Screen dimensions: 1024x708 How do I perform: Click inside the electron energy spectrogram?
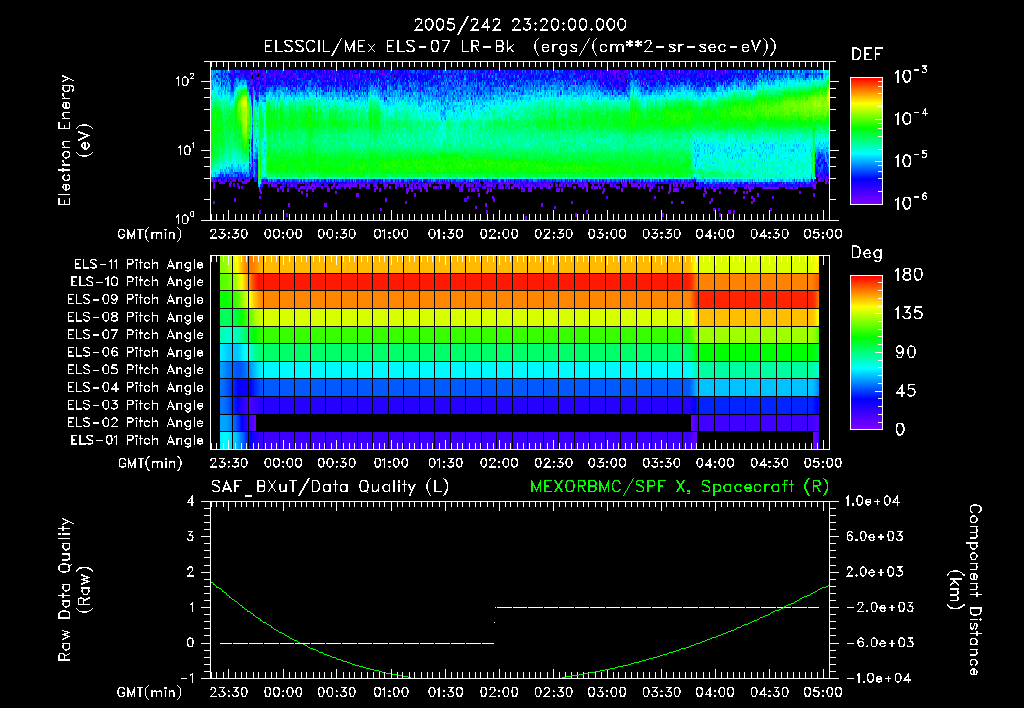[x=520, y=141]
